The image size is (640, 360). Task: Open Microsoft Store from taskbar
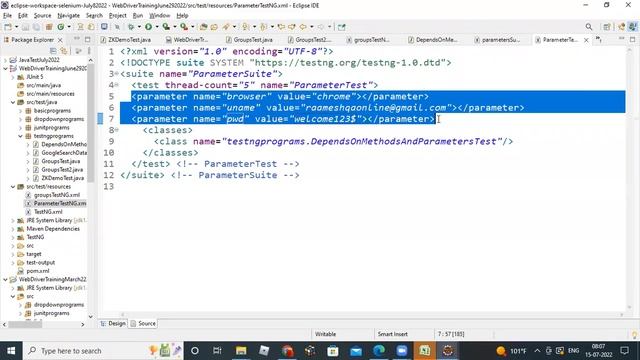click(x=333, y=351)
